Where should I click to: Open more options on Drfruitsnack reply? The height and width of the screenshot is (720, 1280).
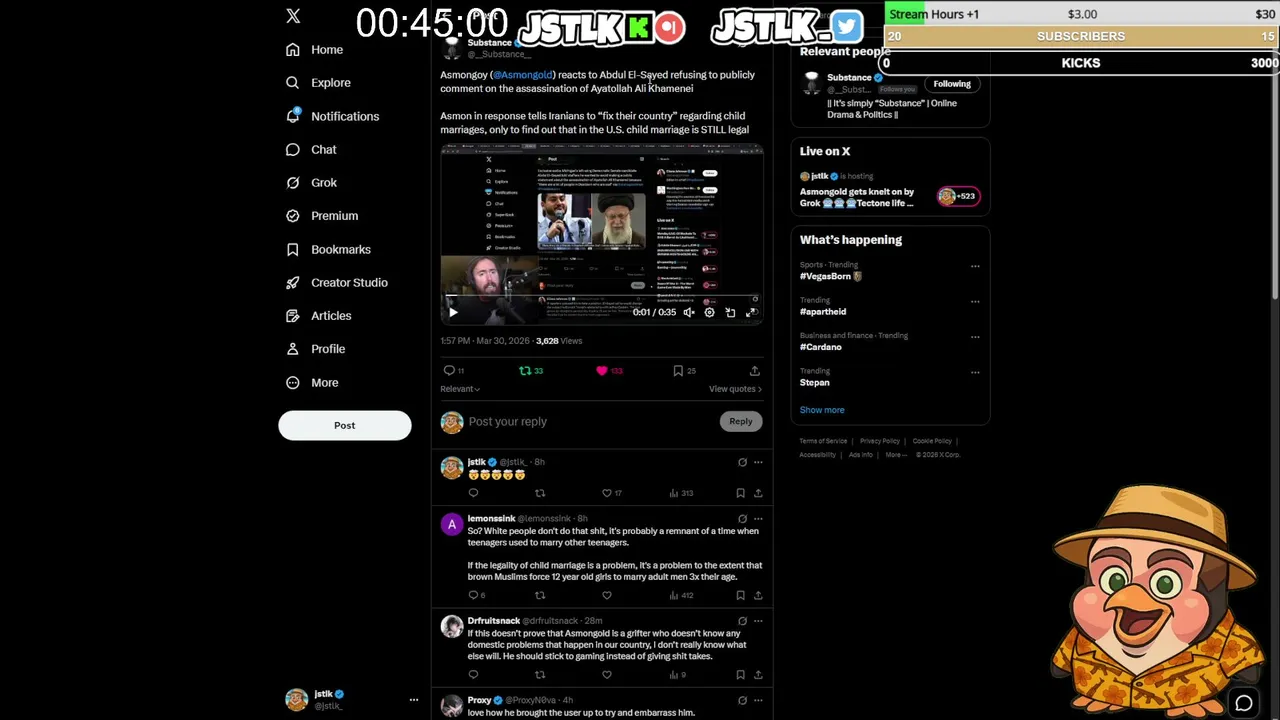[758, 621]
